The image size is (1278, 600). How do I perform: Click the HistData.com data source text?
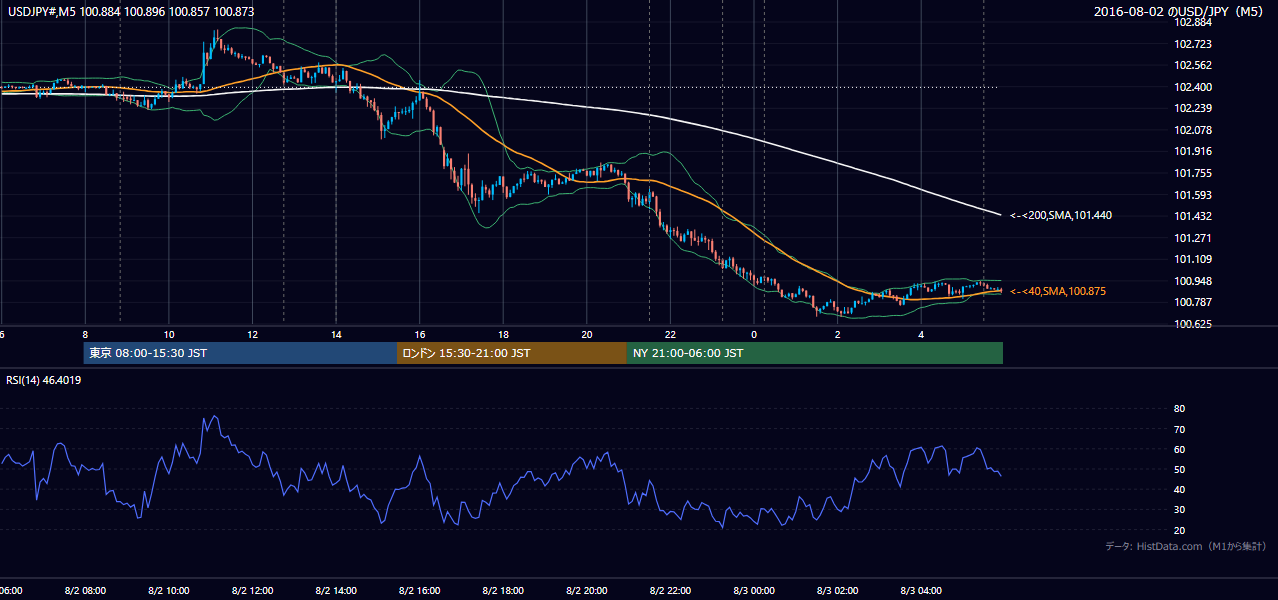pyautogui.click(x=1185, y=546)
